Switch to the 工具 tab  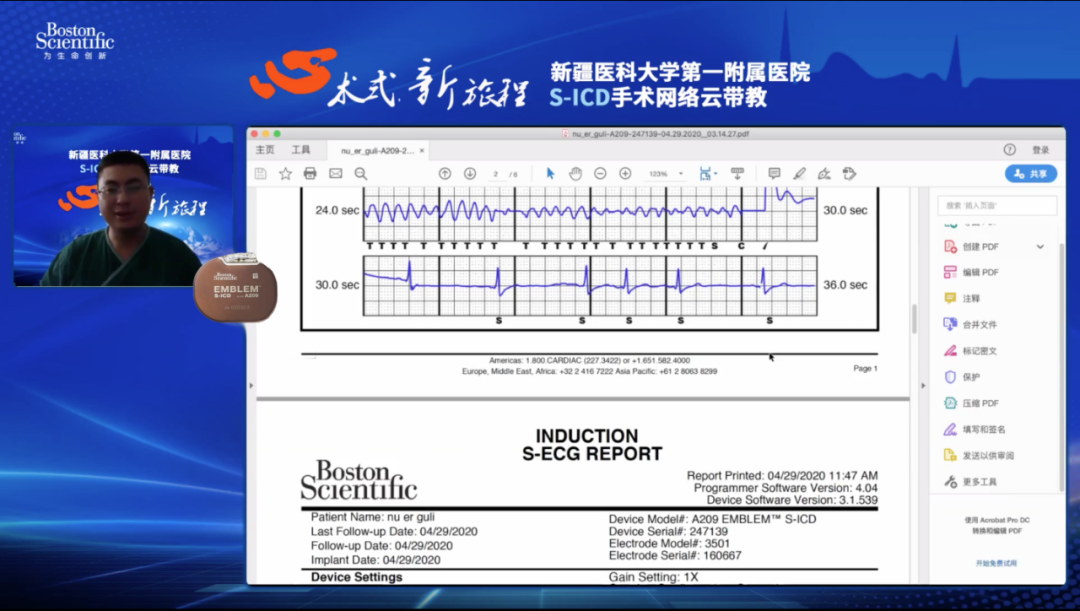coord(301,150)
